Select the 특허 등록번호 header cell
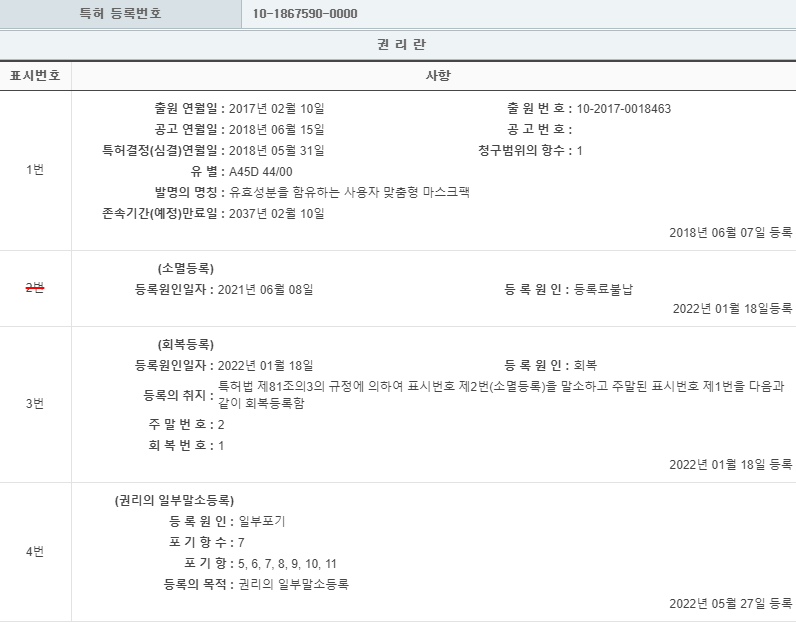 coord(120,14)
